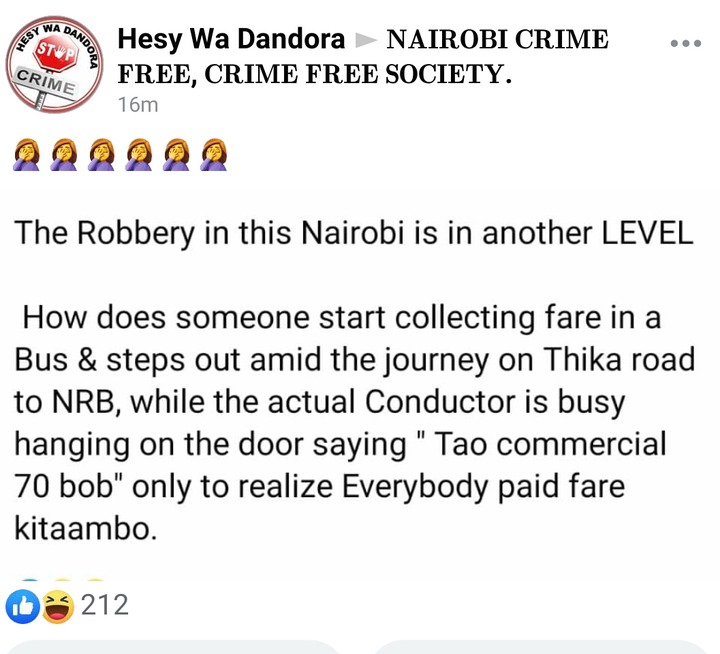Click the line starting "How does someone"
The height and width of the screenshot is (654, 720).
tap(342, 318)
